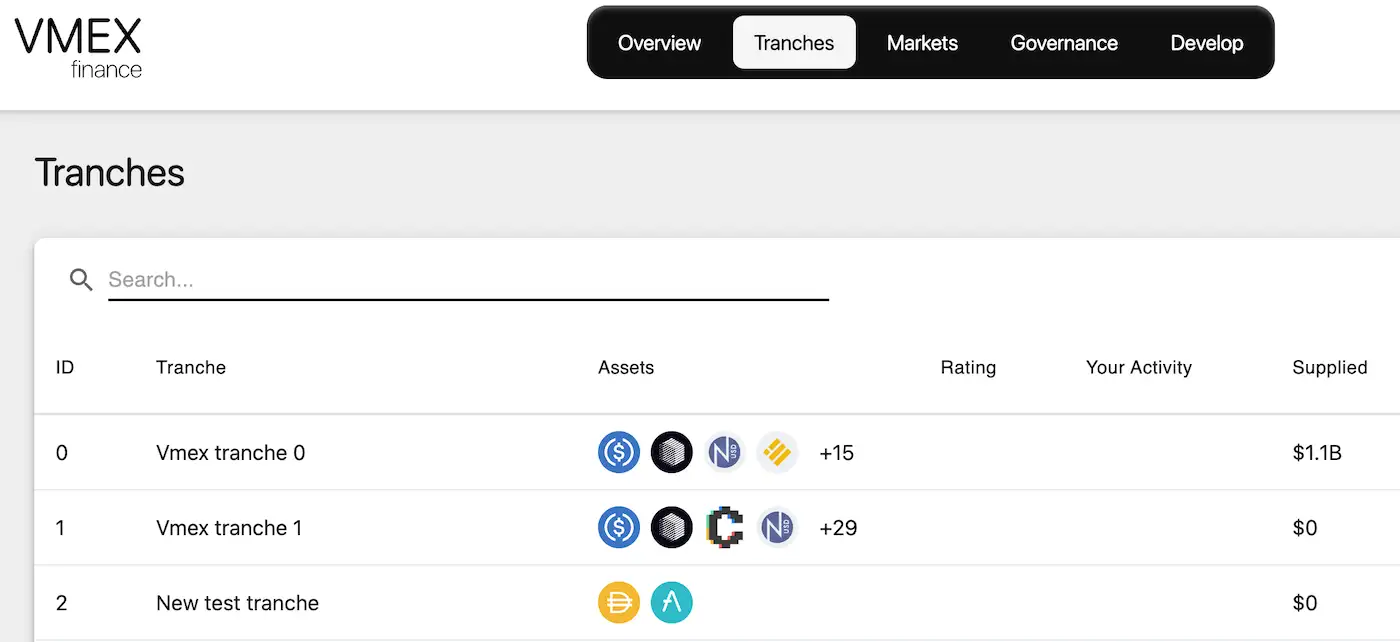Click the N USD token in tranche 1
Viewport: 1400px width, 642px height.
tap(776, 527)
